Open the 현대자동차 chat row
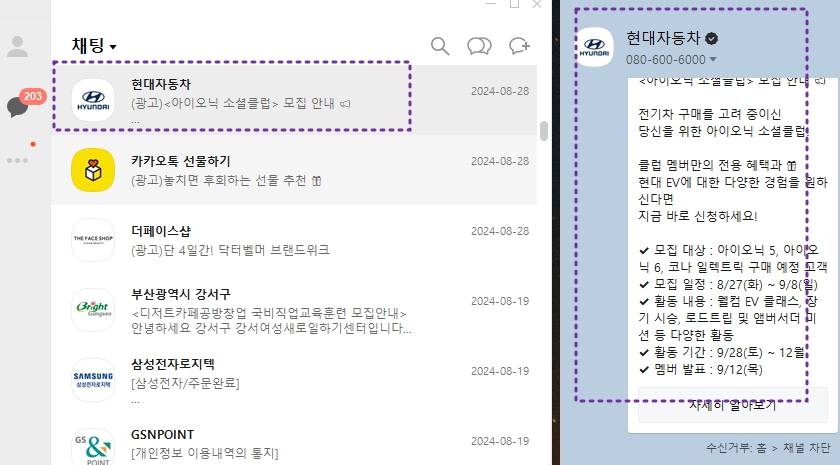840x465 pixels. pos(294,100)
